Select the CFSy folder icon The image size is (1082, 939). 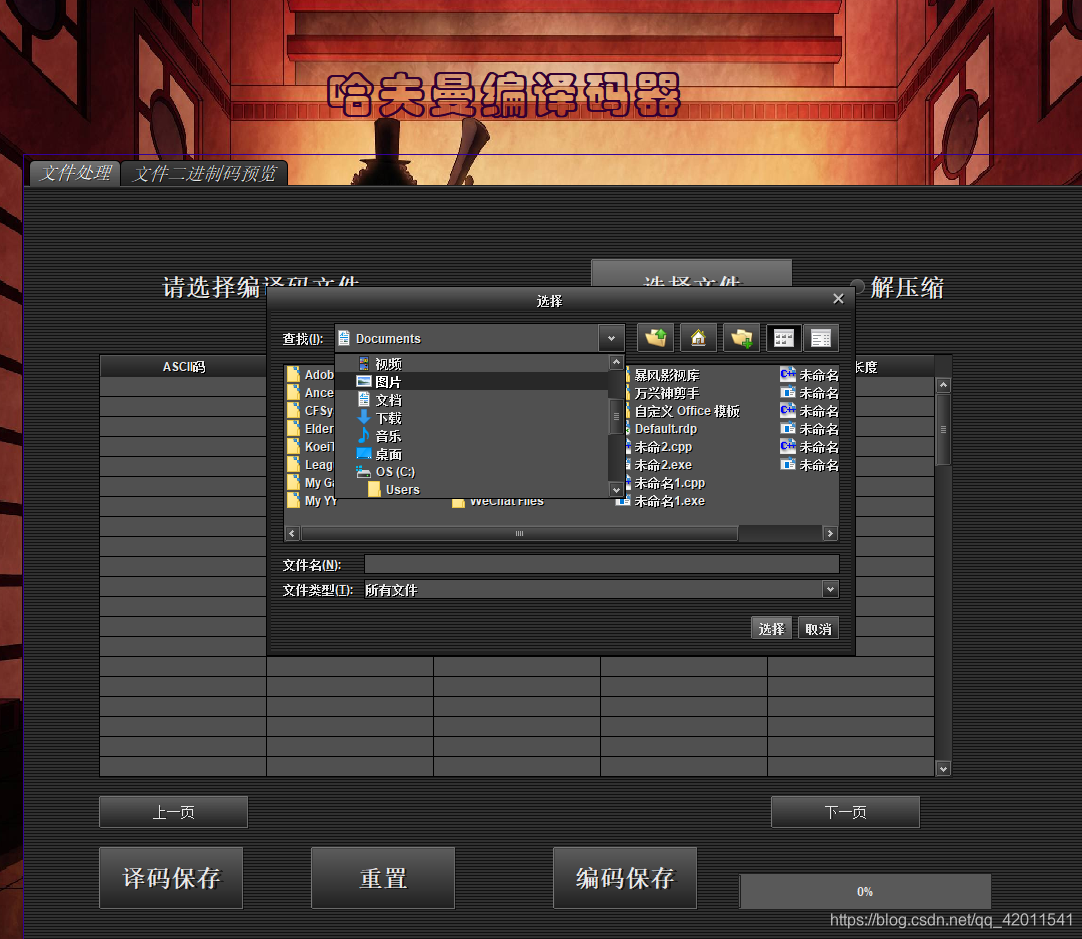[293, 410]
